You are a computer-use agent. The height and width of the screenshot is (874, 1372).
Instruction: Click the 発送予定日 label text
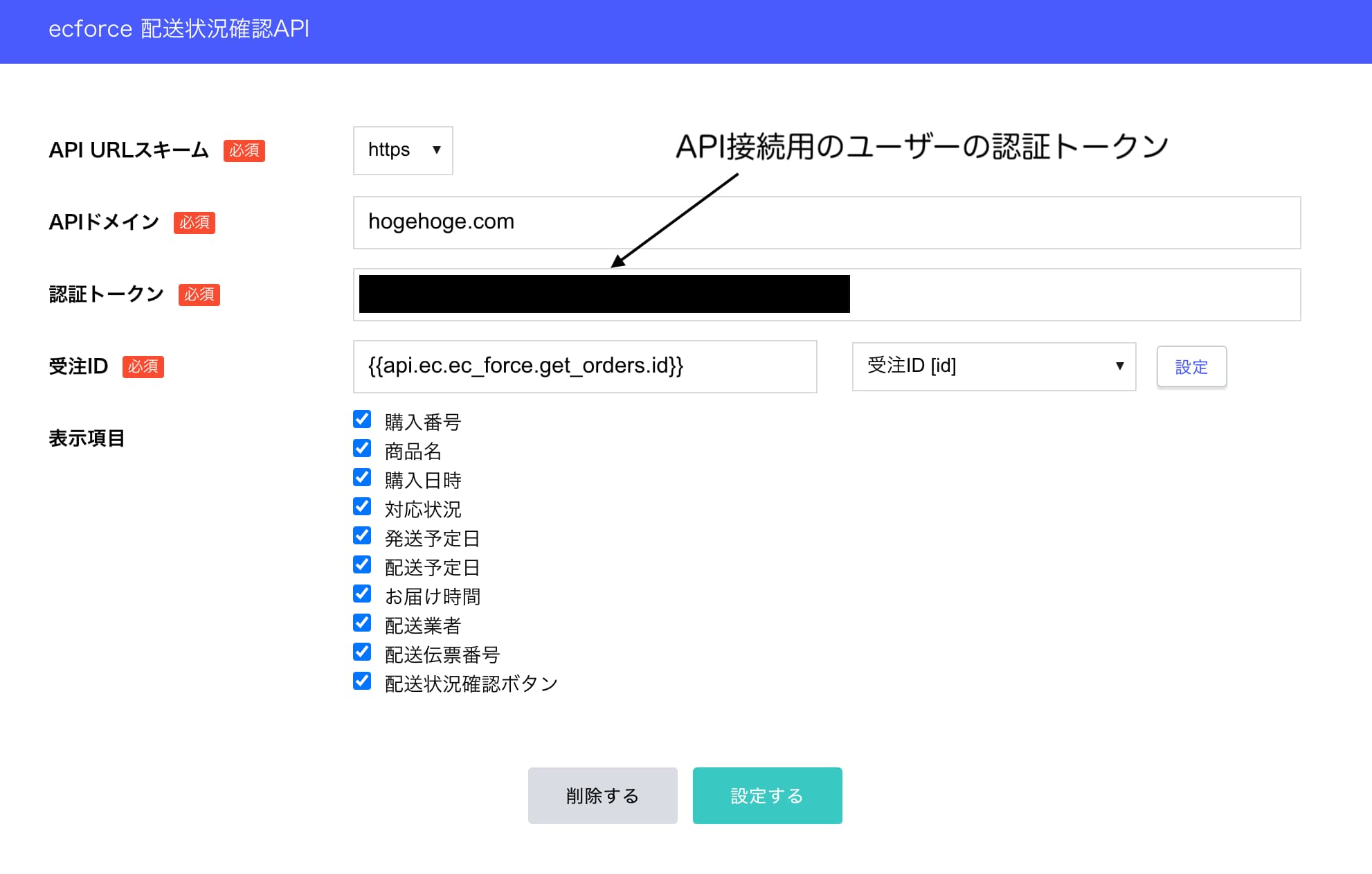[433, 539]
